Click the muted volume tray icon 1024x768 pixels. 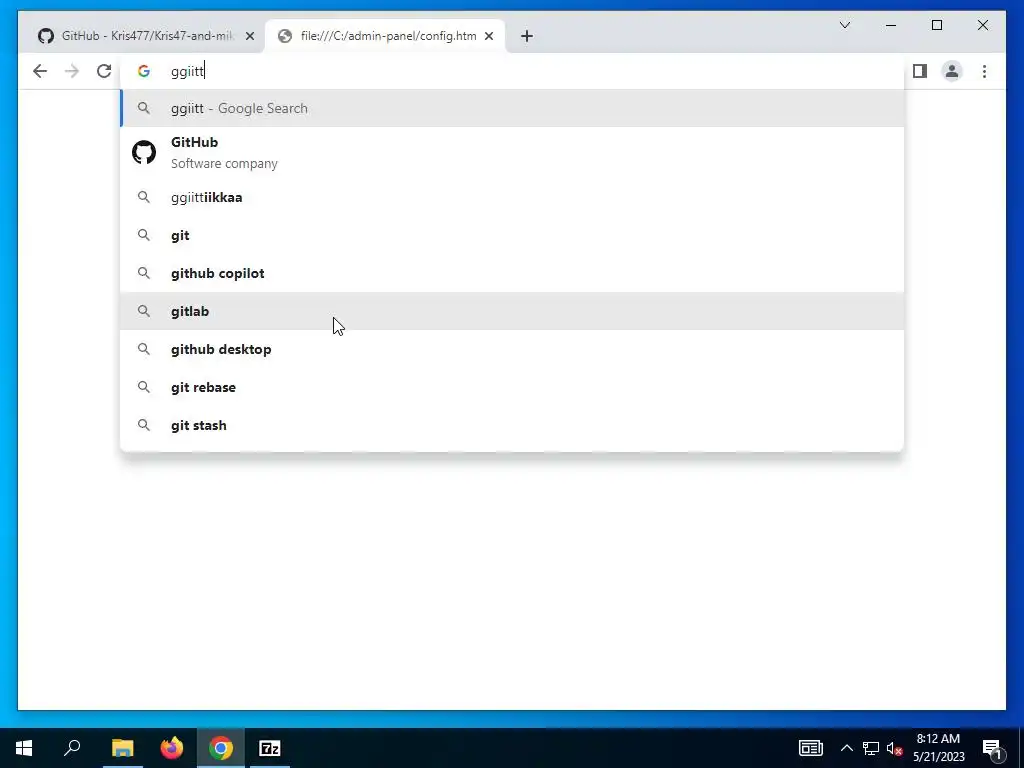(895, 748)
